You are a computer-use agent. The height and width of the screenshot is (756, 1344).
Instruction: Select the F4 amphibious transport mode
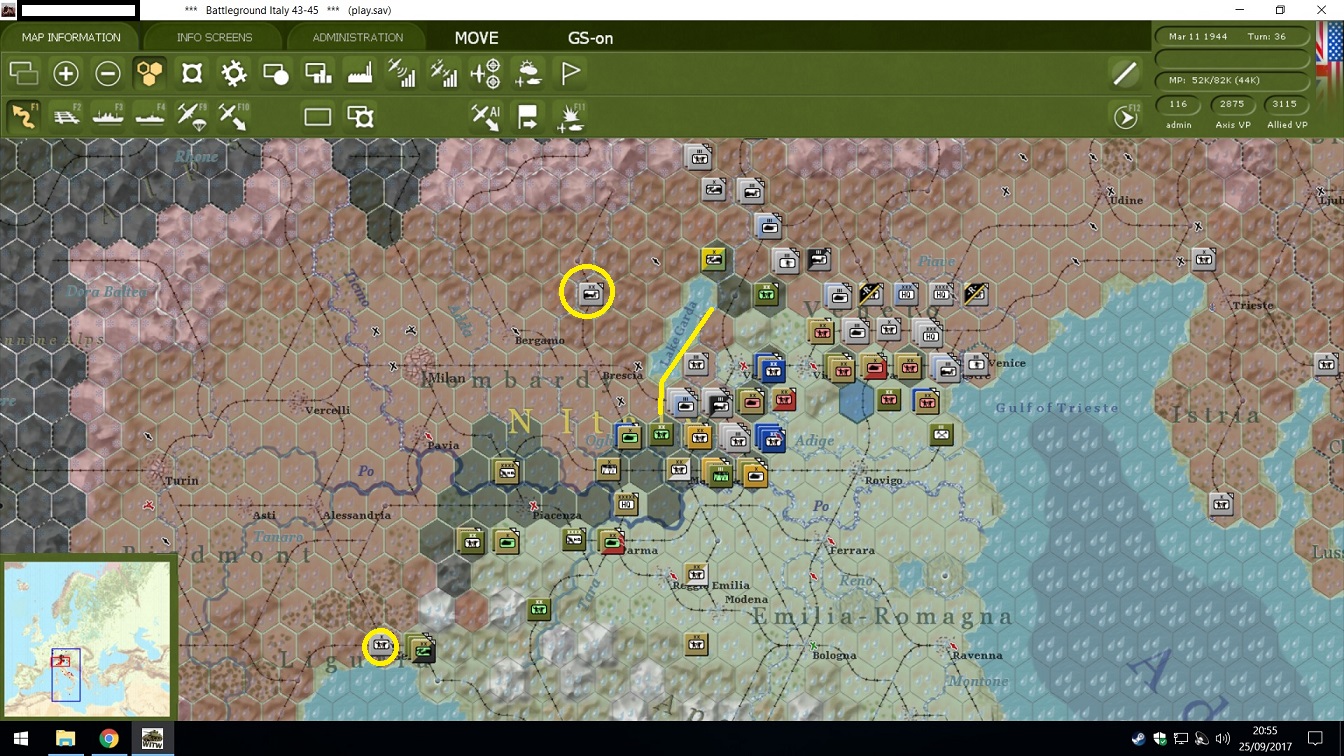(150, 116)
